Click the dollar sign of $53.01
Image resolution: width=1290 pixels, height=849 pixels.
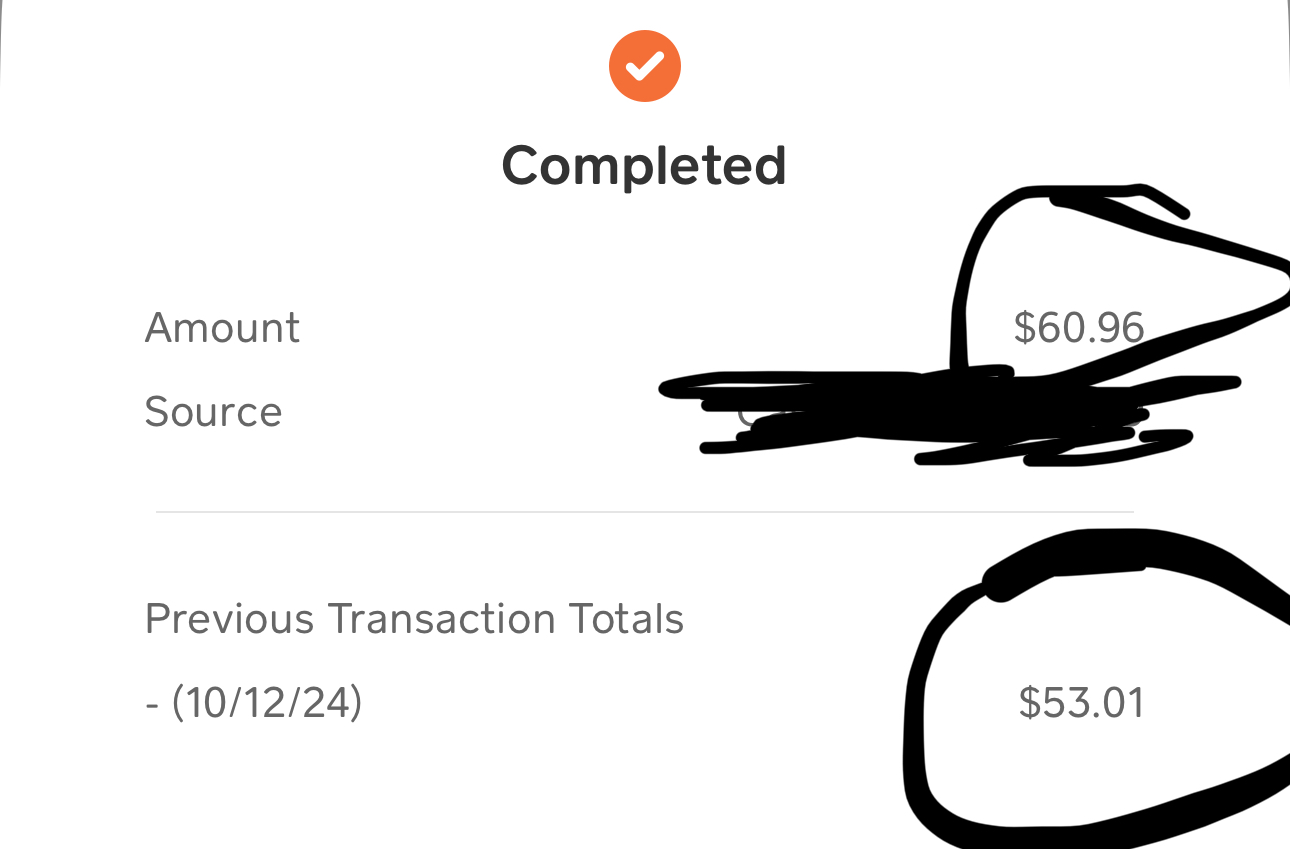click(1029, 703)
